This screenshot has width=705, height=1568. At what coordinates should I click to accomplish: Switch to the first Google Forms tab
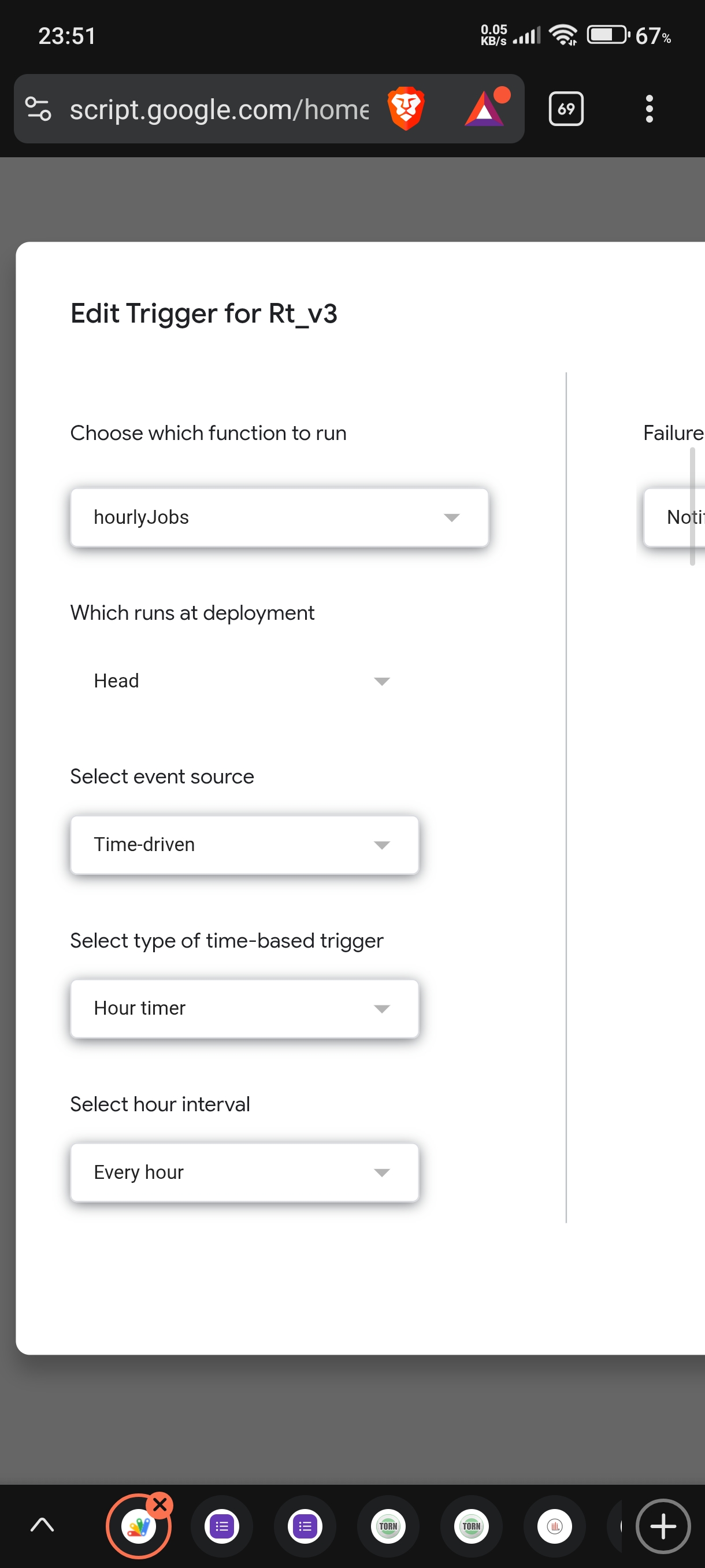coord(222,1525)
